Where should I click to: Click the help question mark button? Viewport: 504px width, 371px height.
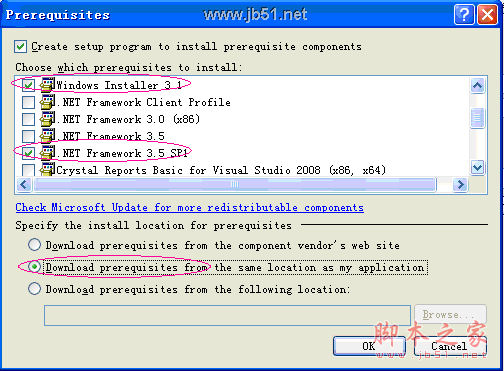464,15
